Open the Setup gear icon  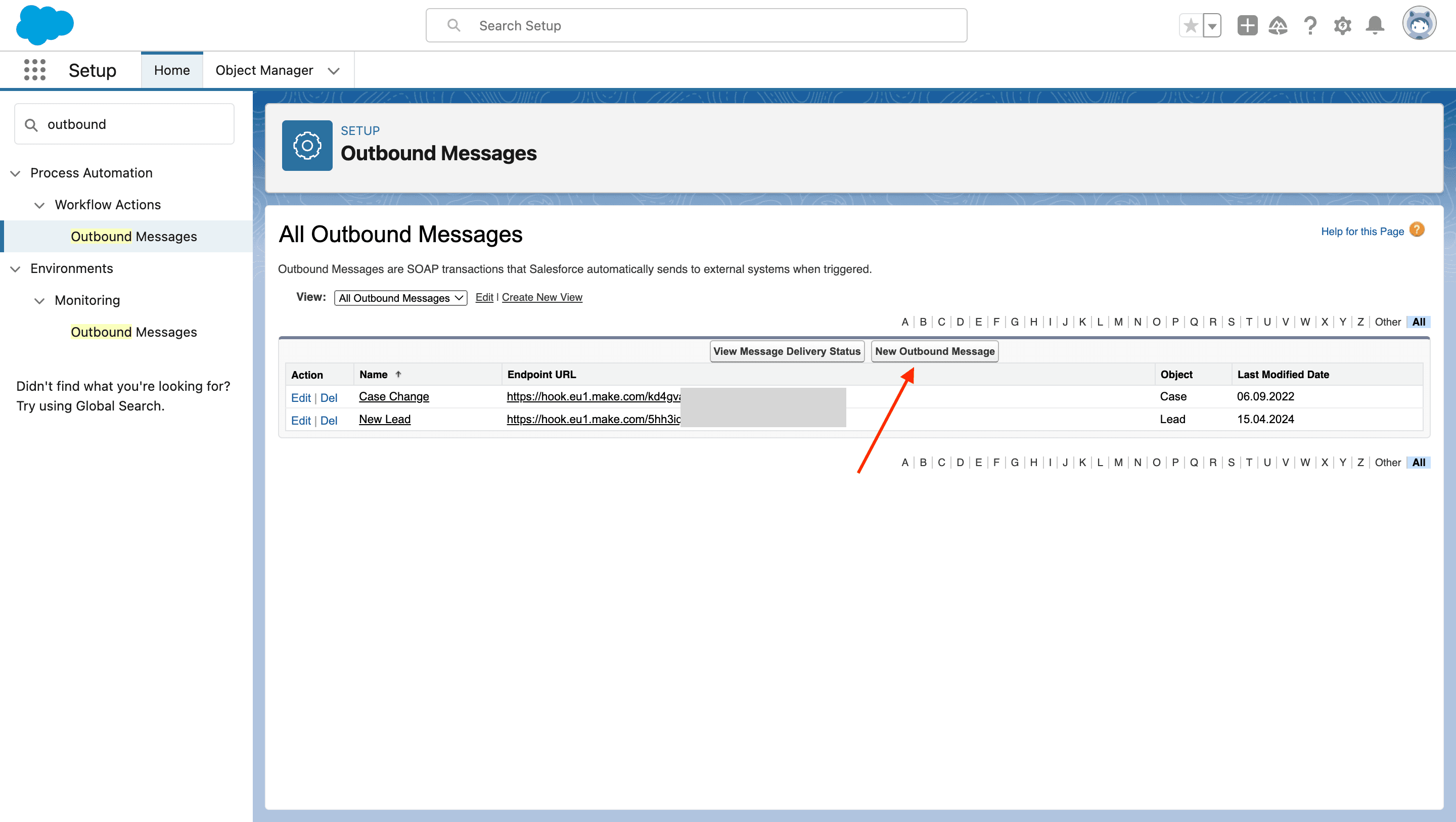pos(1343,25)
